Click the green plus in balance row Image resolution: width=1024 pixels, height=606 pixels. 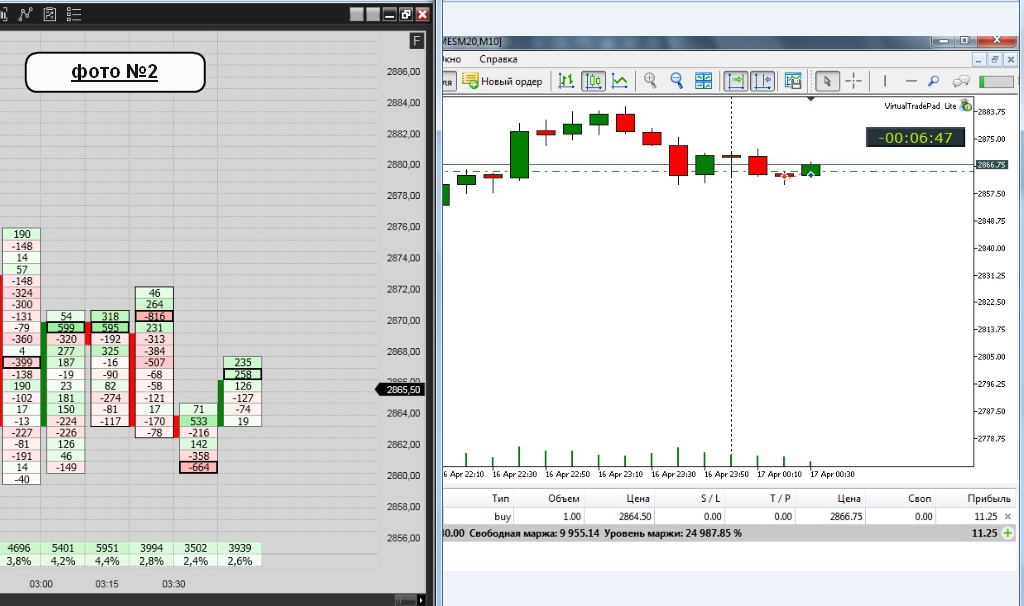coord(1008,533)
